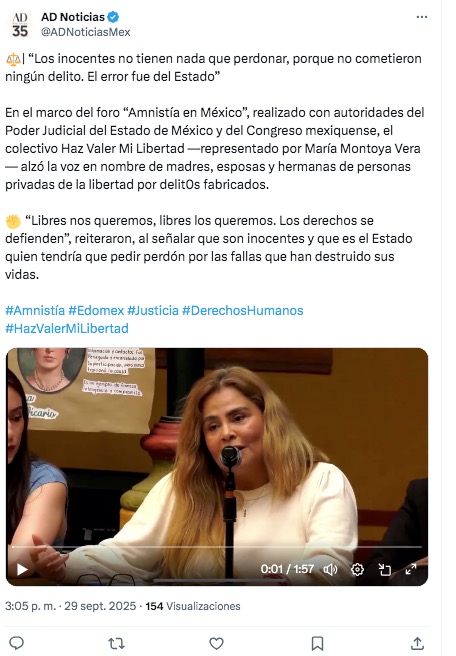Viewport: 456px width, 656px height.
Task: Expand the video to fullscreen
Action: pos(411,569)
